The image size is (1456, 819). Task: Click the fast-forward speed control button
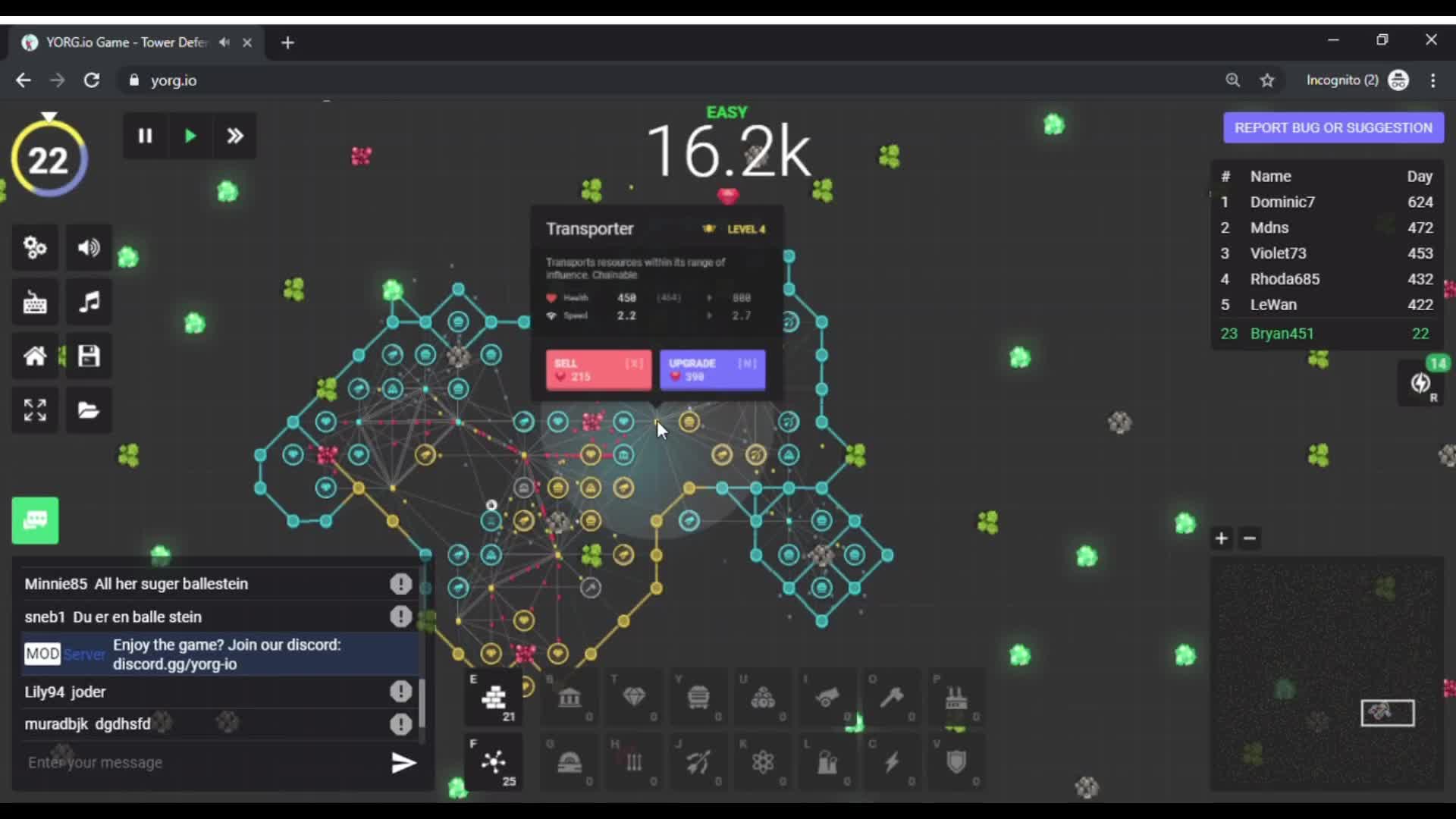234,135
